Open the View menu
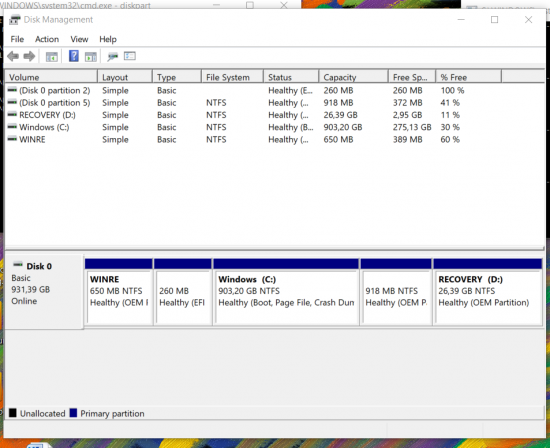The height and width of the screenshot is (448, 550). point(79,39)
